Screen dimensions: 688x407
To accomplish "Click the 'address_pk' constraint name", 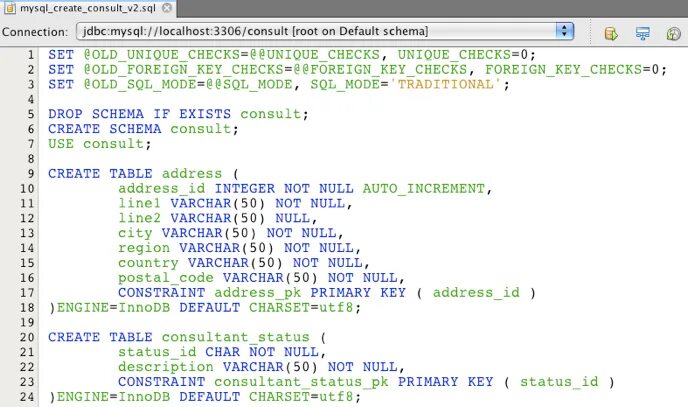I will pyautogui.click(x=258, y=293).
